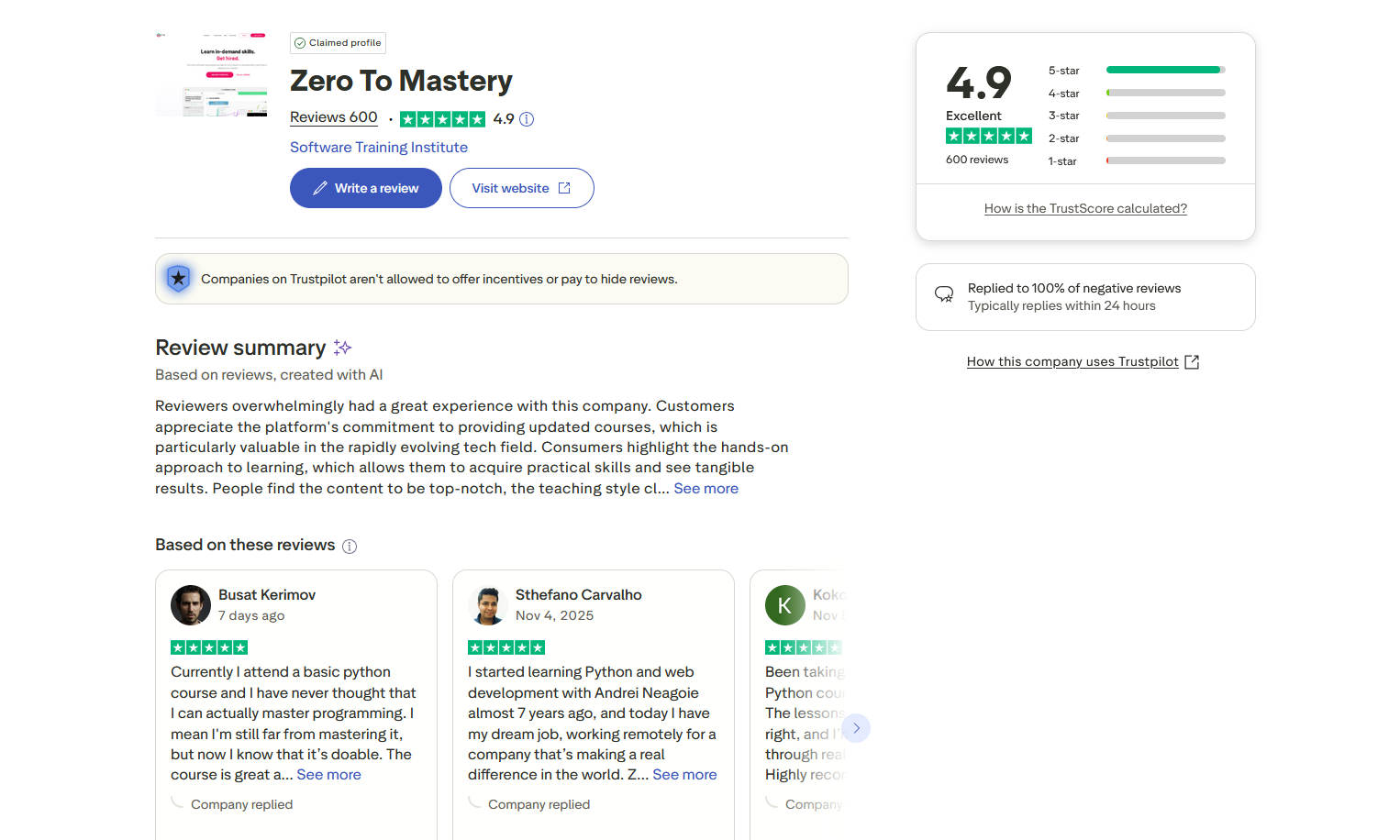Open the Reviews 600 link
The image size is (1400, 840).
334,117
